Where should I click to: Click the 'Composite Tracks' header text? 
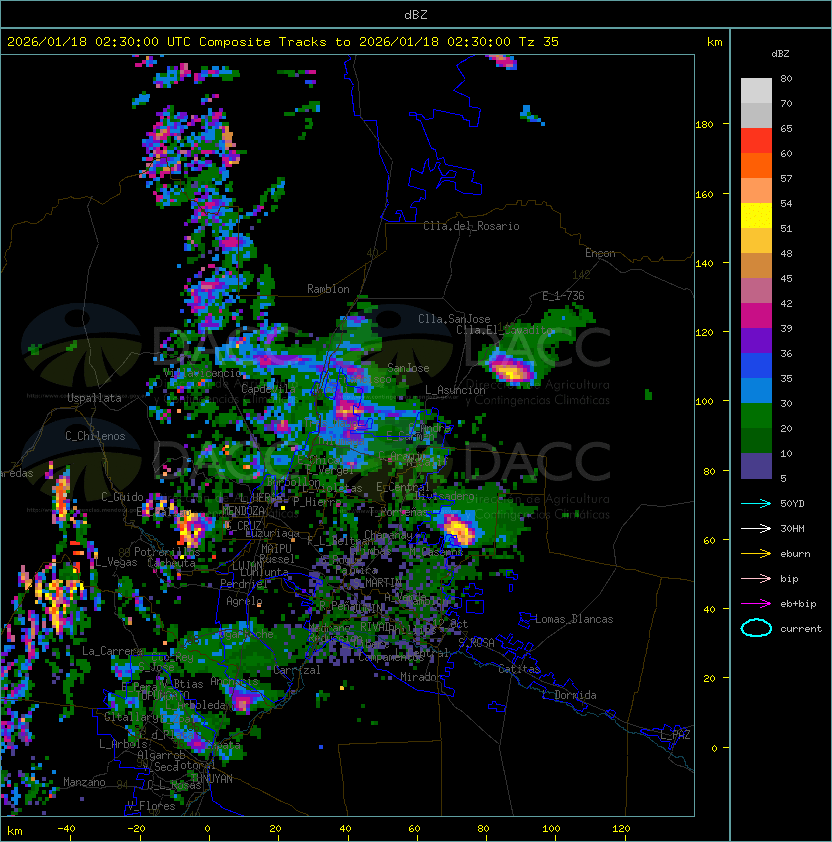tap(263, 42)
